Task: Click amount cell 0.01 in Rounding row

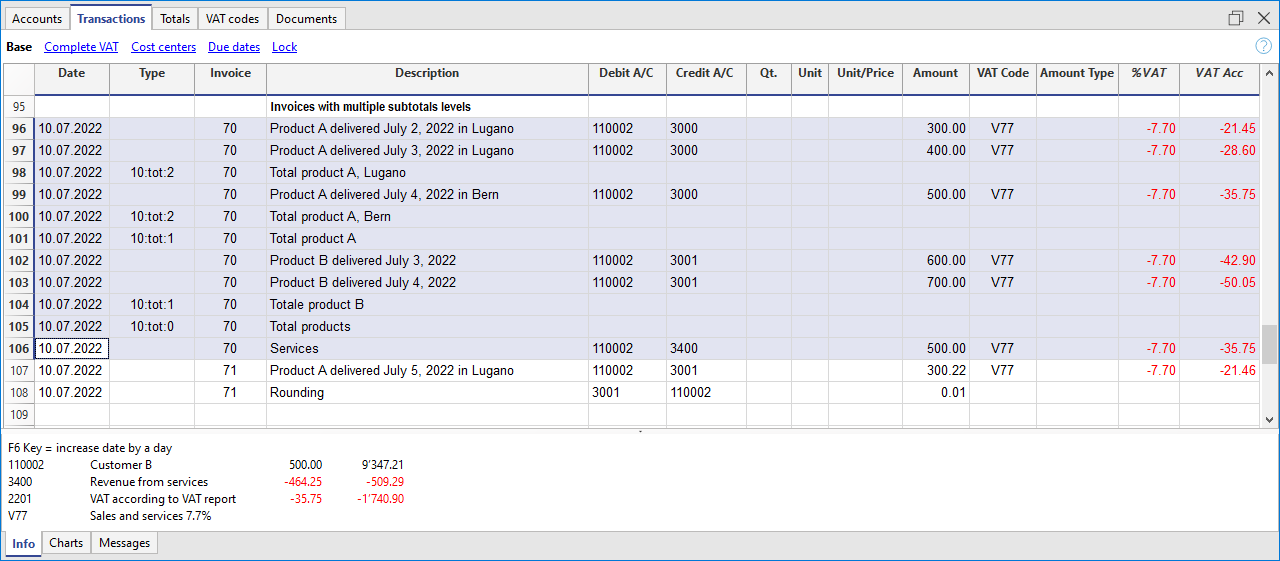Action: [x=935, y=393]
